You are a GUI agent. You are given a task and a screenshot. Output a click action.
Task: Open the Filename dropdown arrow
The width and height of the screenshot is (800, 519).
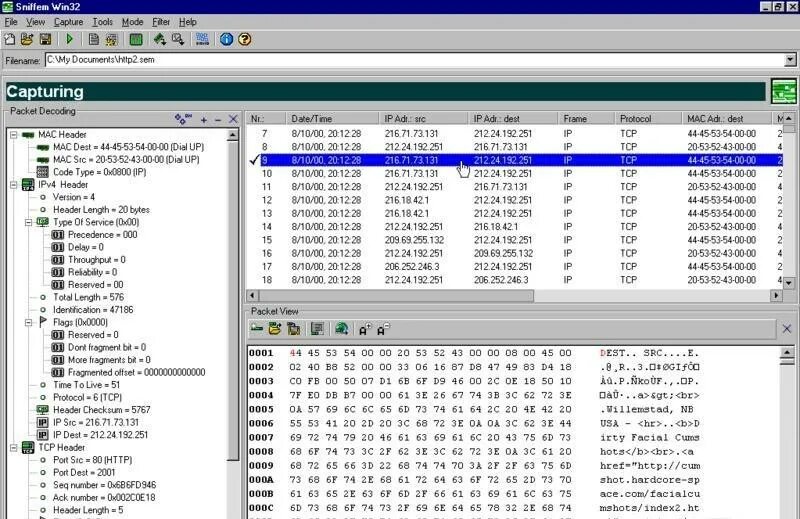[790, 60]
